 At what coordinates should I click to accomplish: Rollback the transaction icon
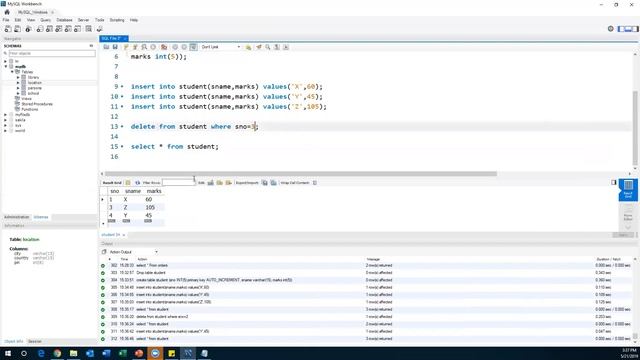tap(184, 47)
